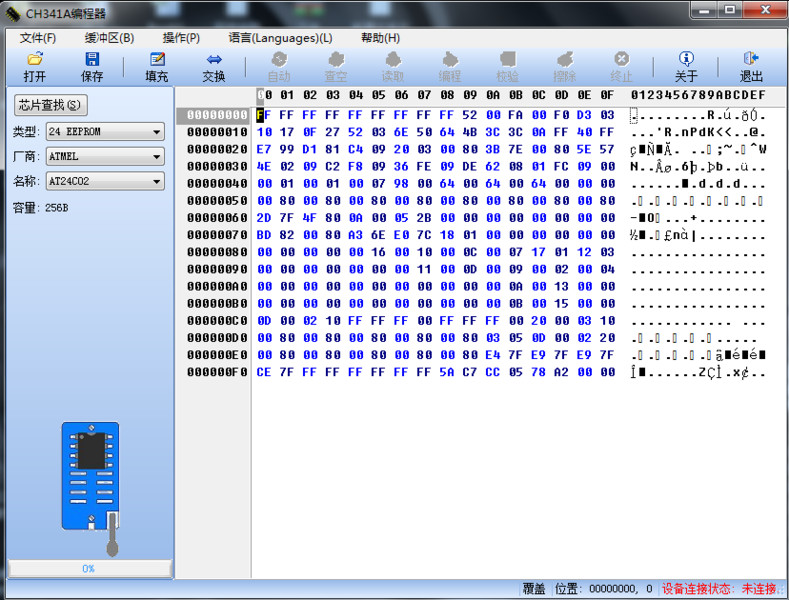Click the 0% progress bar
789x600 pixels.
(x=88, y=568)
